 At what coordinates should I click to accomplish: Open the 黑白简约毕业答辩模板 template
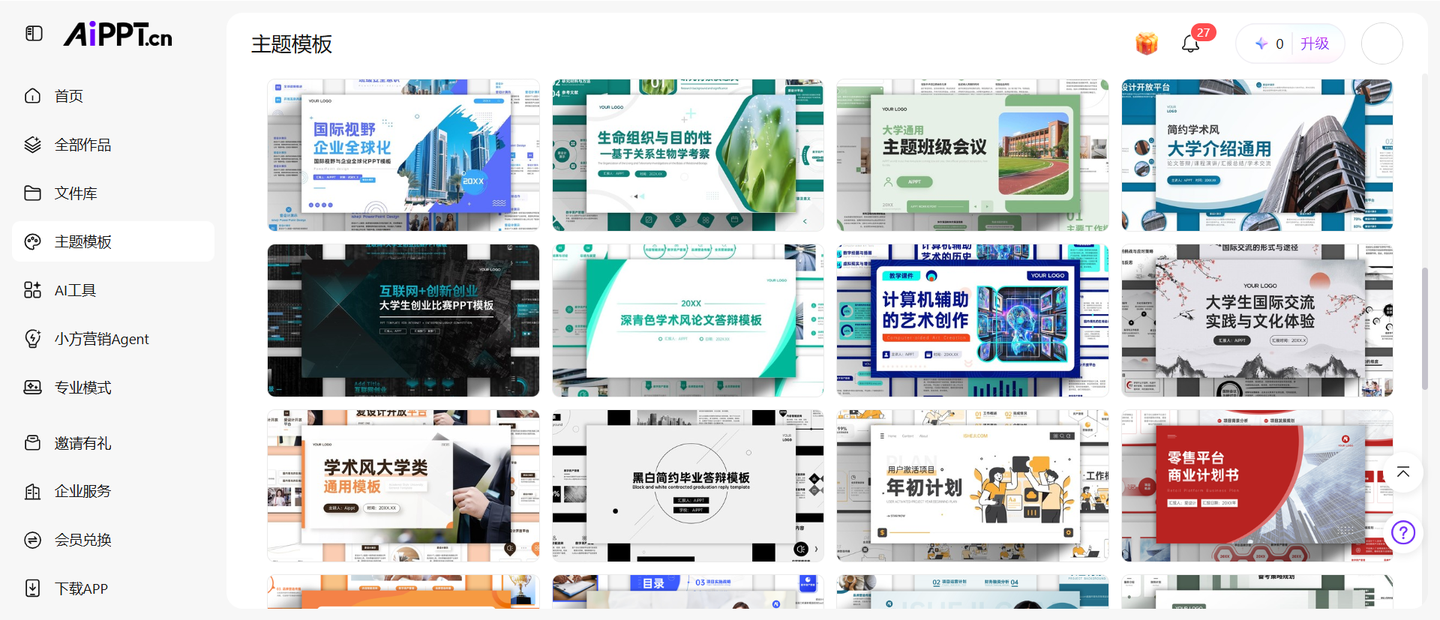click(x=688, y=485)
